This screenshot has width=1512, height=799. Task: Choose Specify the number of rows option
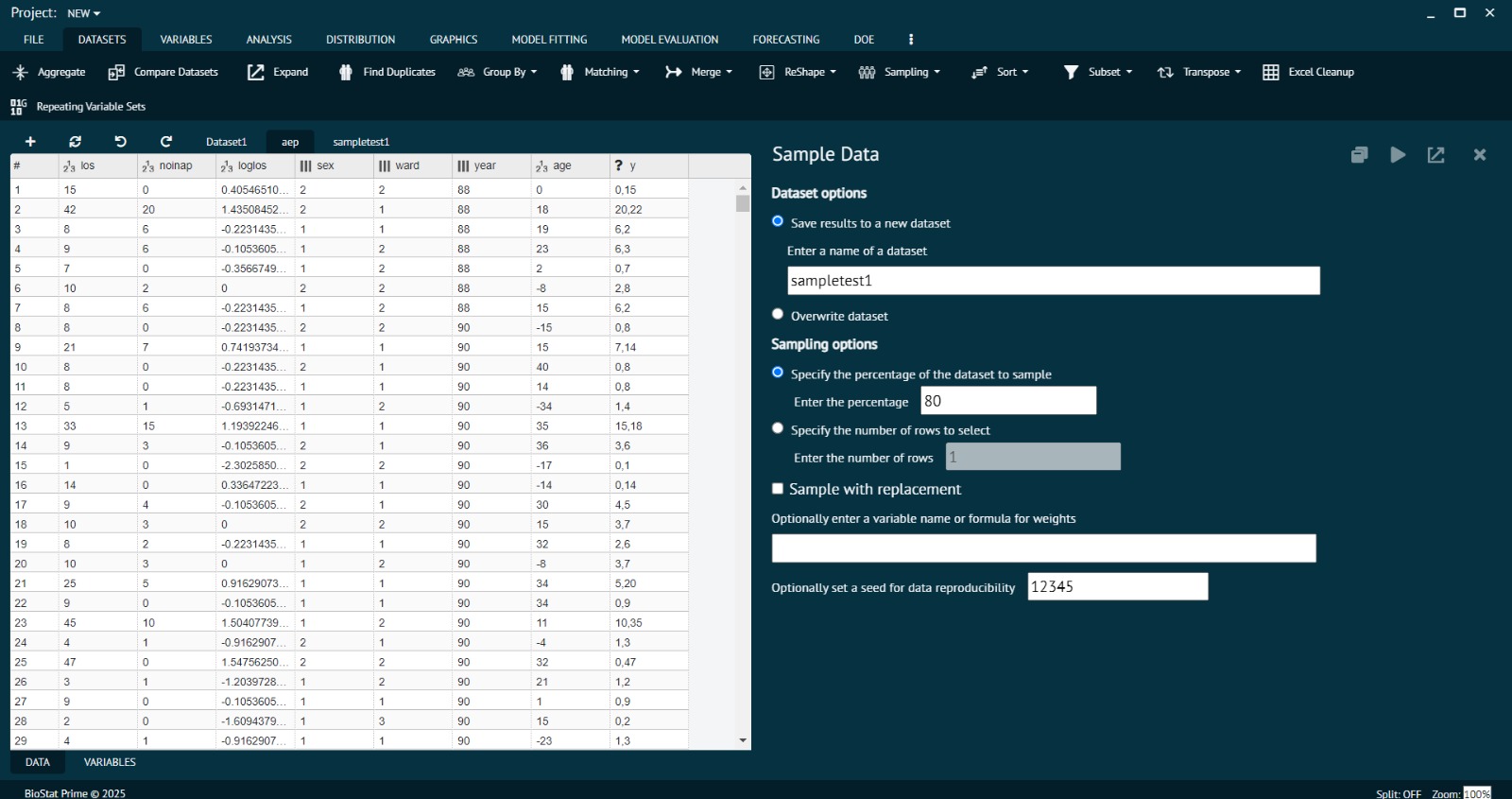(x=778, y=429)
